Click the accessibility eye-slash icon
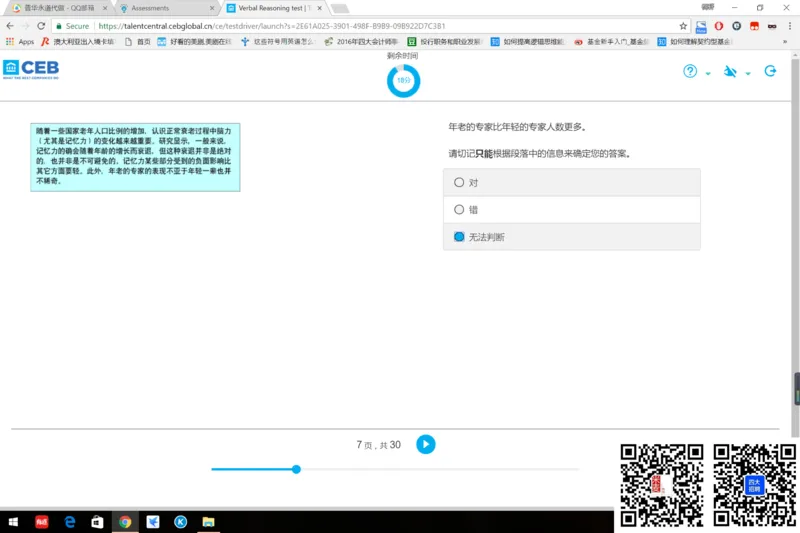800x533 pixels. coord(730,71)
